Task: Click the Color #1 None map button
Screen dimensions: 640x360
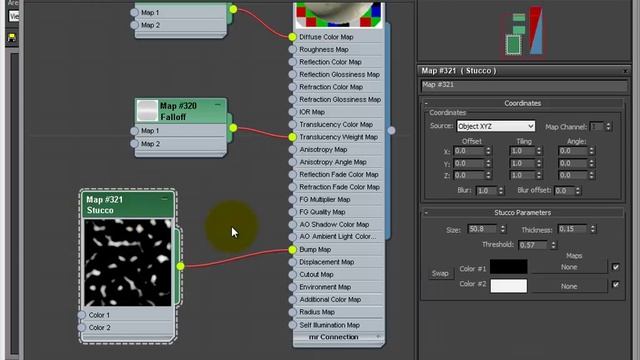Action: coord(569,267)
